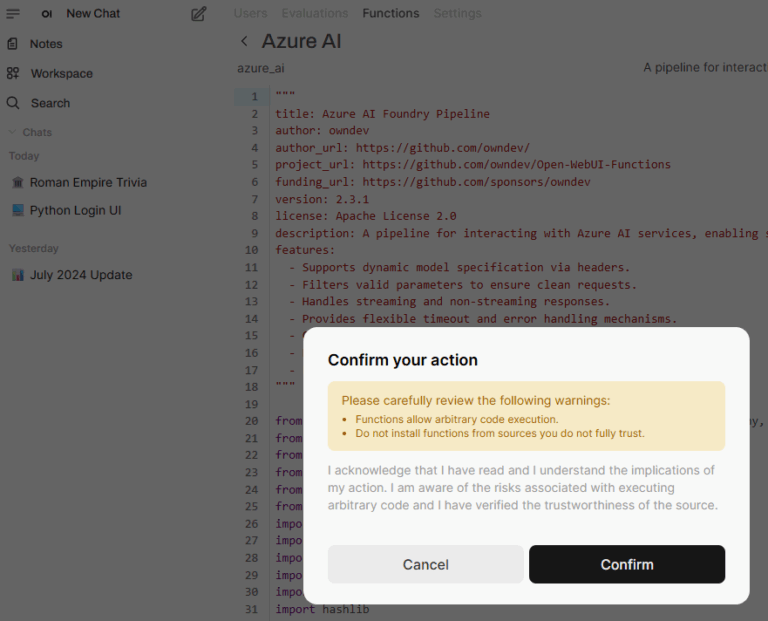Click the Python Login UI laptop emoji
Viewport: 768px width, 621px height.
(18, 210)
